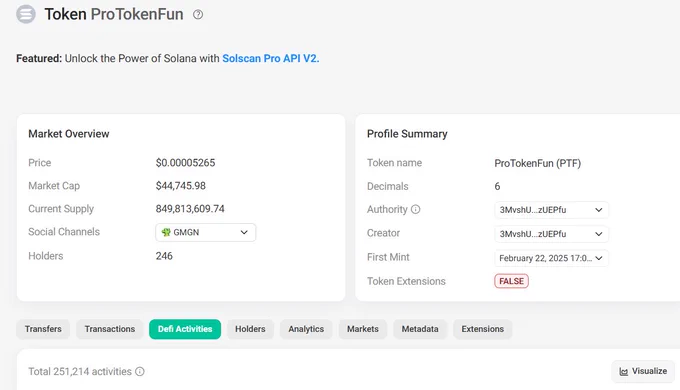Click the chart icon in Visualize button
The width and height of the screenshot is (680, 390).
(624, 371)
